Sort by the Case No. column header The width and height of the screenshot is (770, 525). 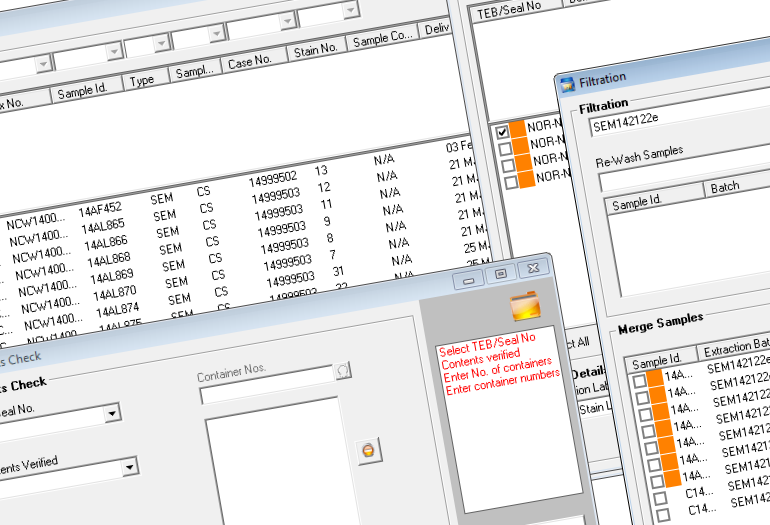coord(249,61)
